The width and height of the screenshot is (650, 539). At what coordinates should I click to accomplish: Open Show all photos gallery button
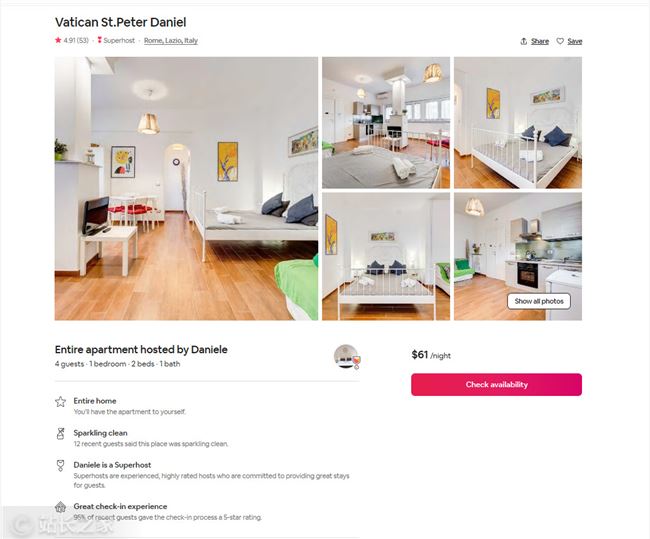point(539,301)
